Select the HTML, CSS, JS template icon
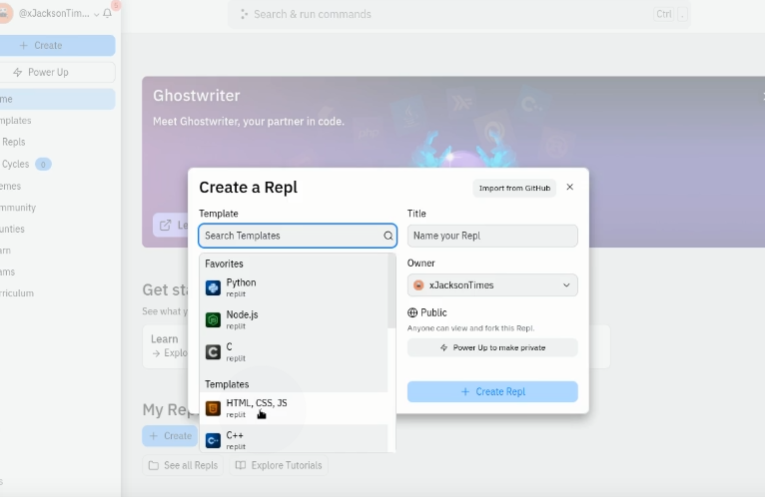This screenshot has width=765, height=497. tap(213, 408)
